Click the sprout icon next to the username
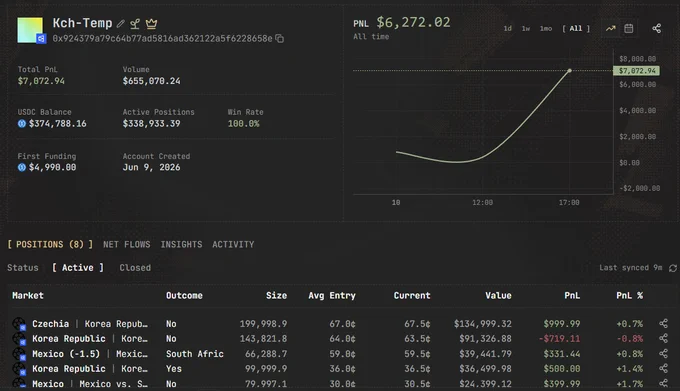 pos(135,23)
